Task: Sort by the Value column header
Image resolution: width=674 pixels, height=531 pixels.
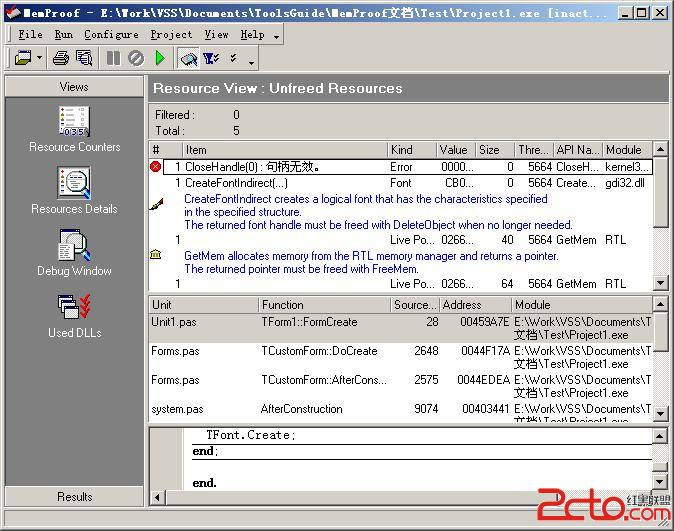Action: coord(455,150)
